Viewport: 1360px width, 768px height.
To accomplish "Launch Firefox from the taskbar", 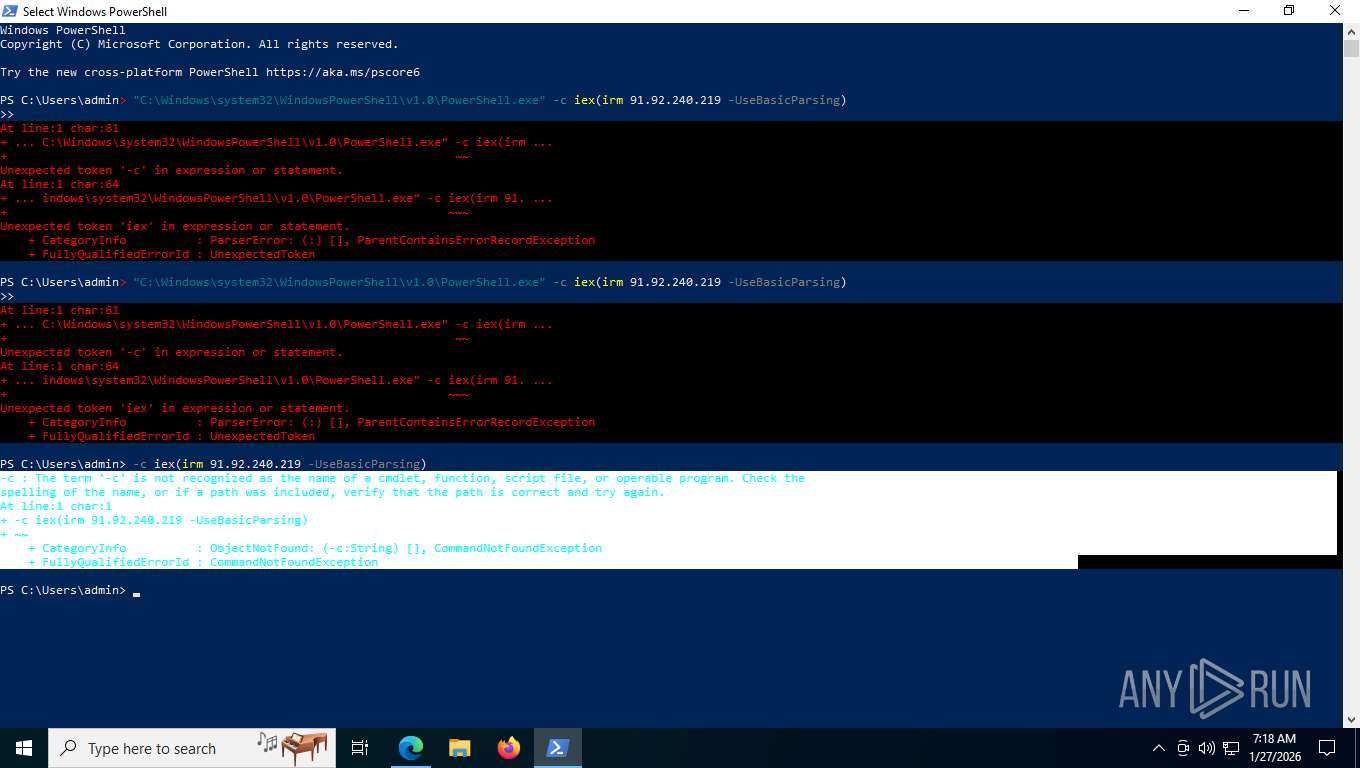I will (x=509, y=748).
